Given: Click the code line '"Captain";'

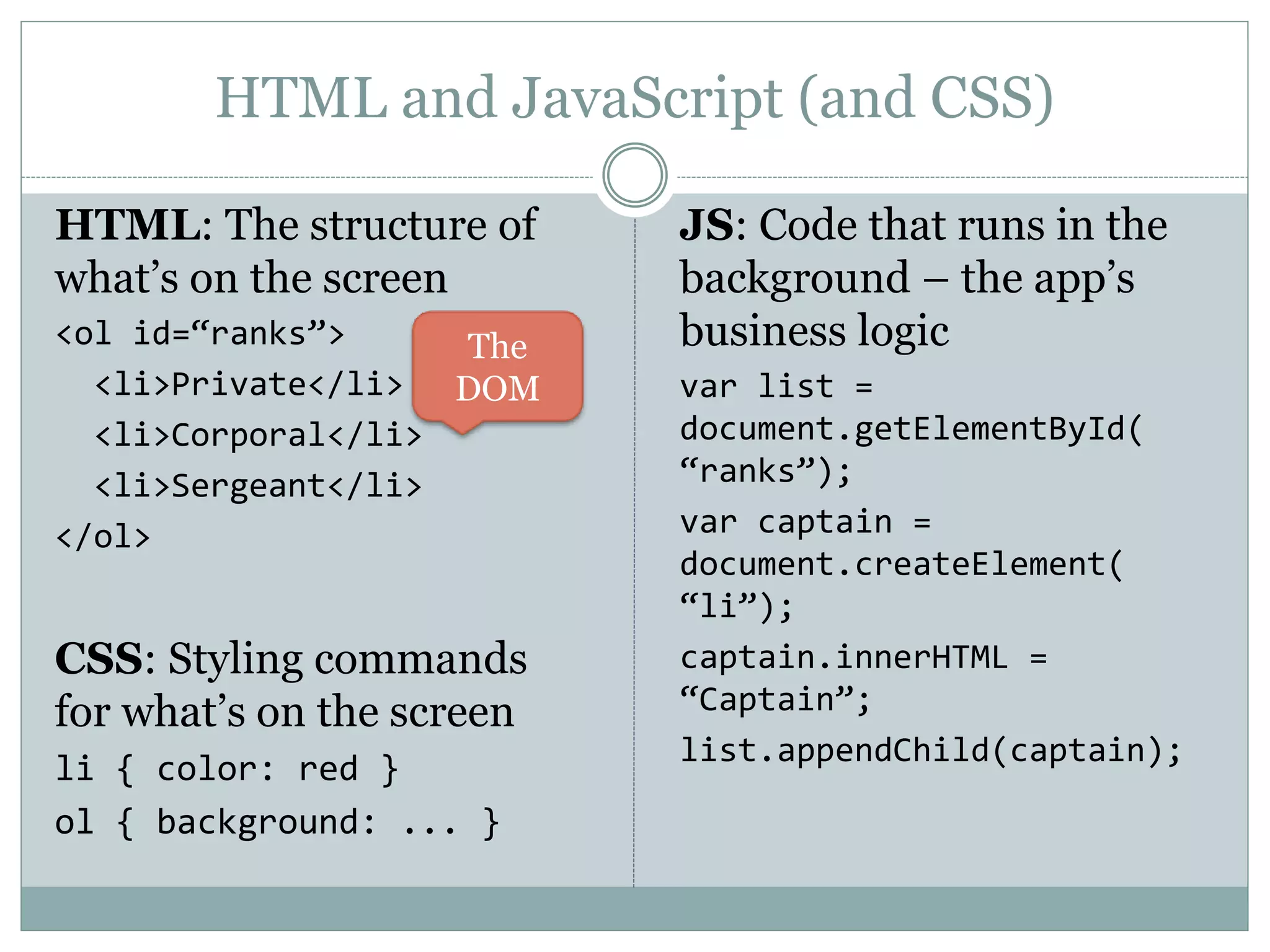Looking at the screenshot, I should click(775, 700).
